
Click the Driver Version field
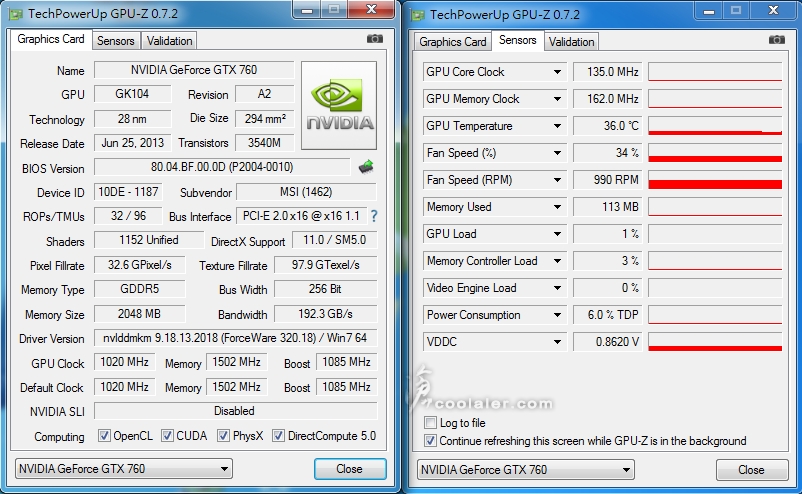(235, 338)
